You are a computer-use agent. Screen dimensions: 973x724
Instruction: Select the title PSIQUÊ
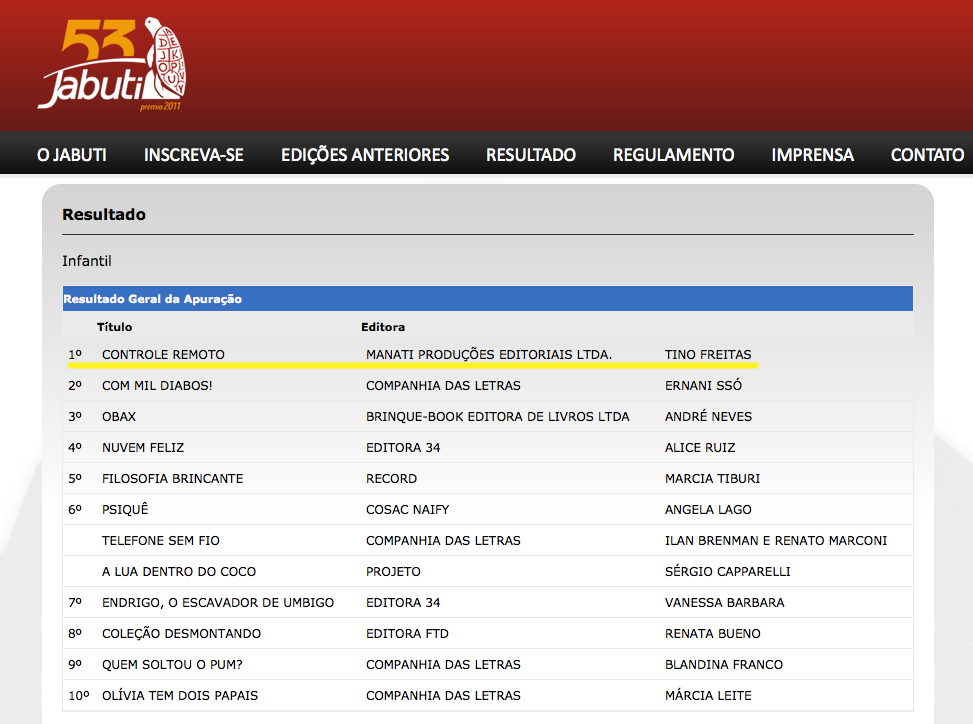(x=125, y=509)
